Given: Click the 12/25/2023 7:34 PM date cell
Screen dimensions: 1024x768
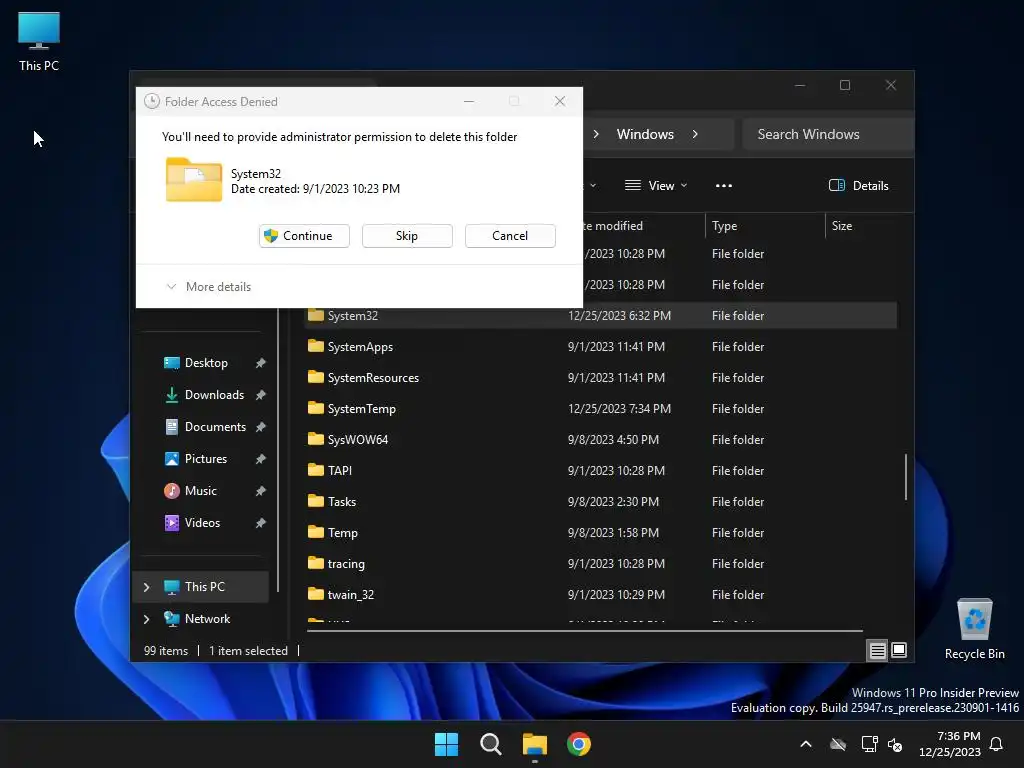Looking at the screenshot, I should (619, 409).
